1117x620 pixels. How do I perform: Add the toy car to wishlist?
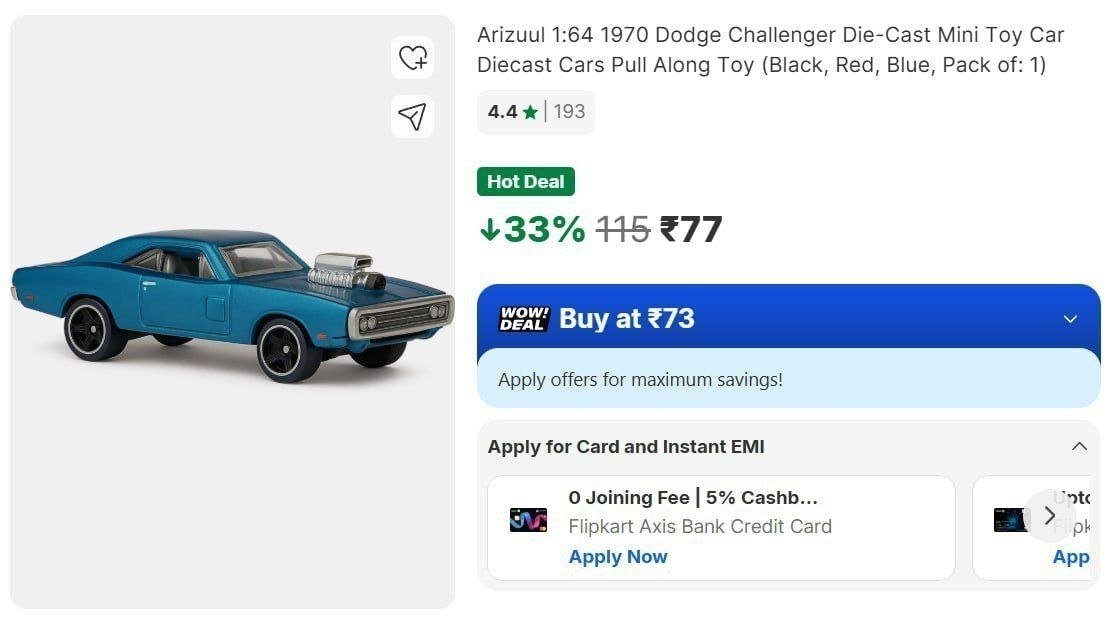[x=413, y=57]
